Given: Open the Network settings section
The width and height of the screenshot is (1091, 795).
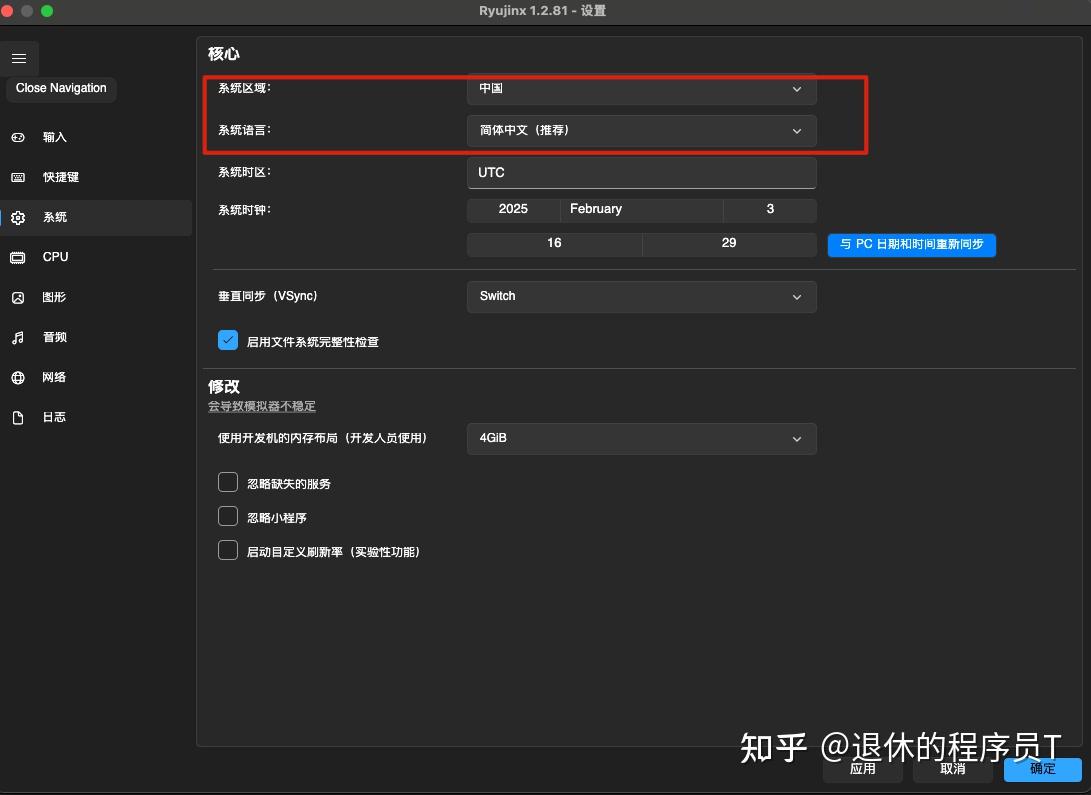Looking at the screenshot, I should [x=53, y=377].
